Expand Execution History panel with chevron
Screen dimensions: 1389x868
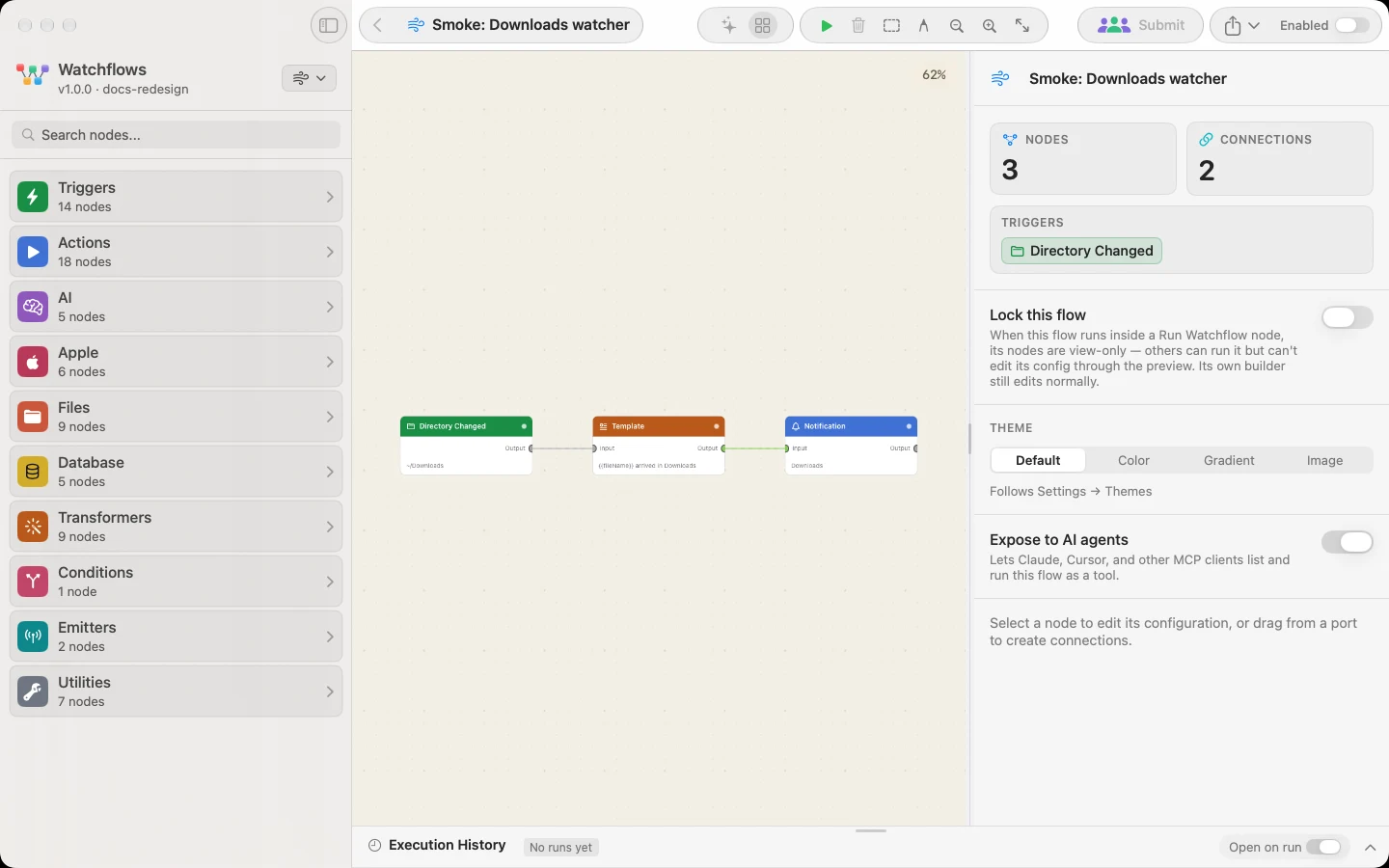(1370, 848)
